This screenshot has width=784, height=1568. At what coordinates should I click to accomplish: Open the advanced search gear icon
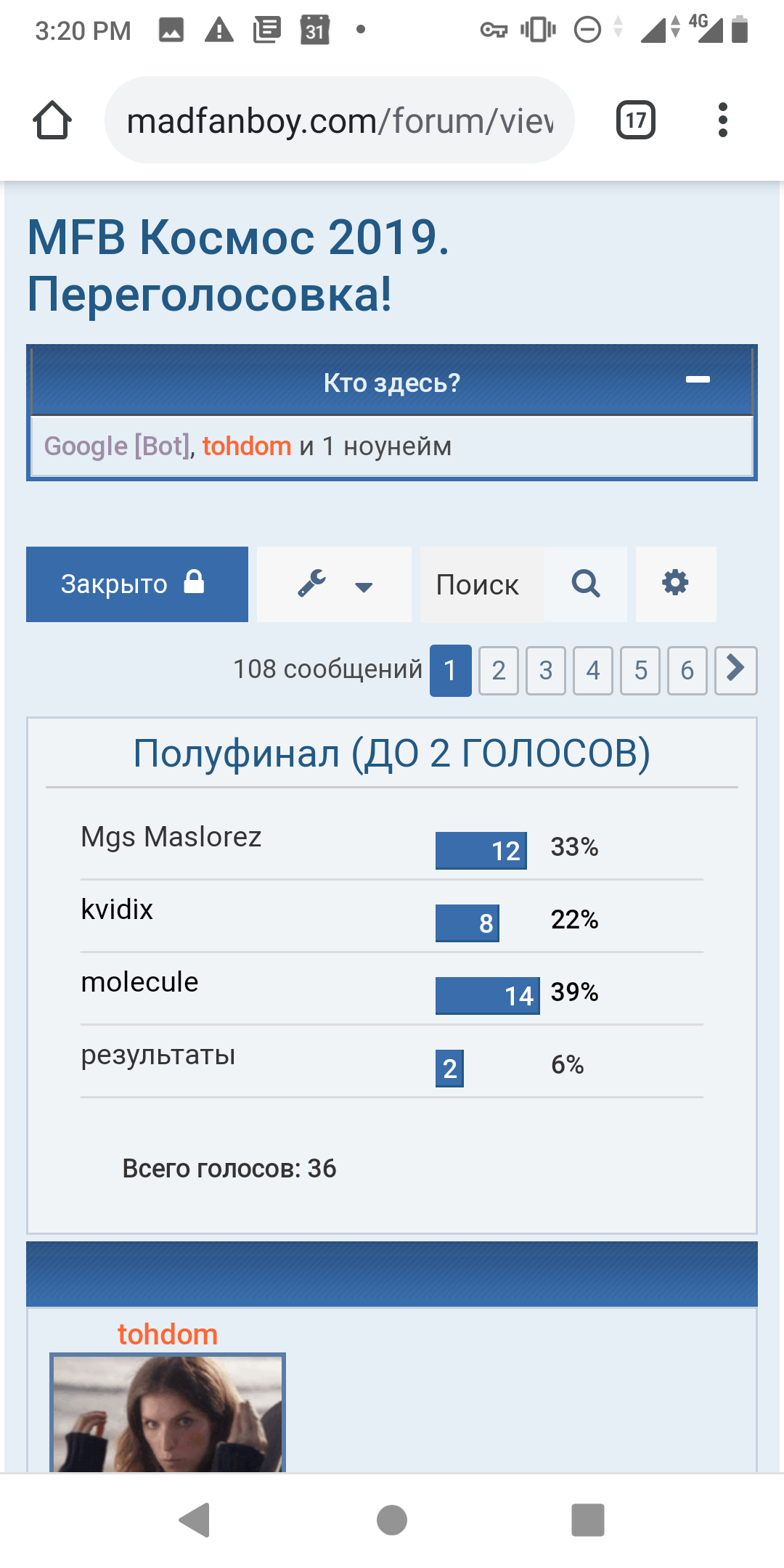(675, 584)
